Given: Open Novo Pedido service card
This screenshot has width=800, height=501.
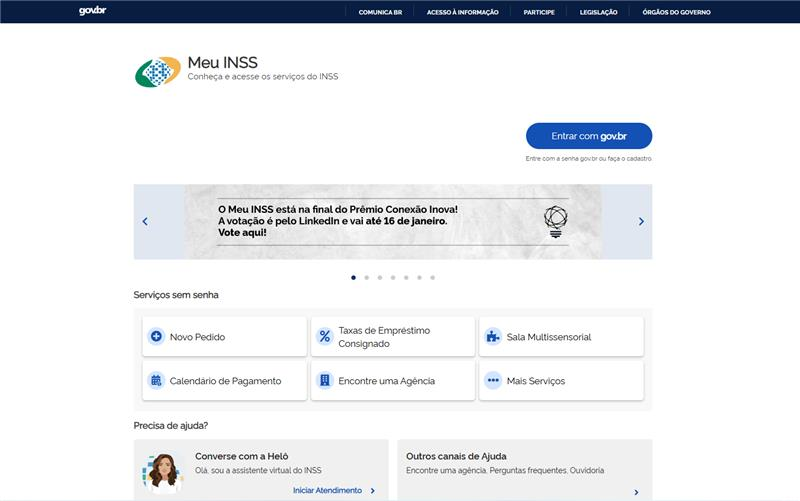Looking at the screenshot, I should pyautogui.click(x=224, y=337).
